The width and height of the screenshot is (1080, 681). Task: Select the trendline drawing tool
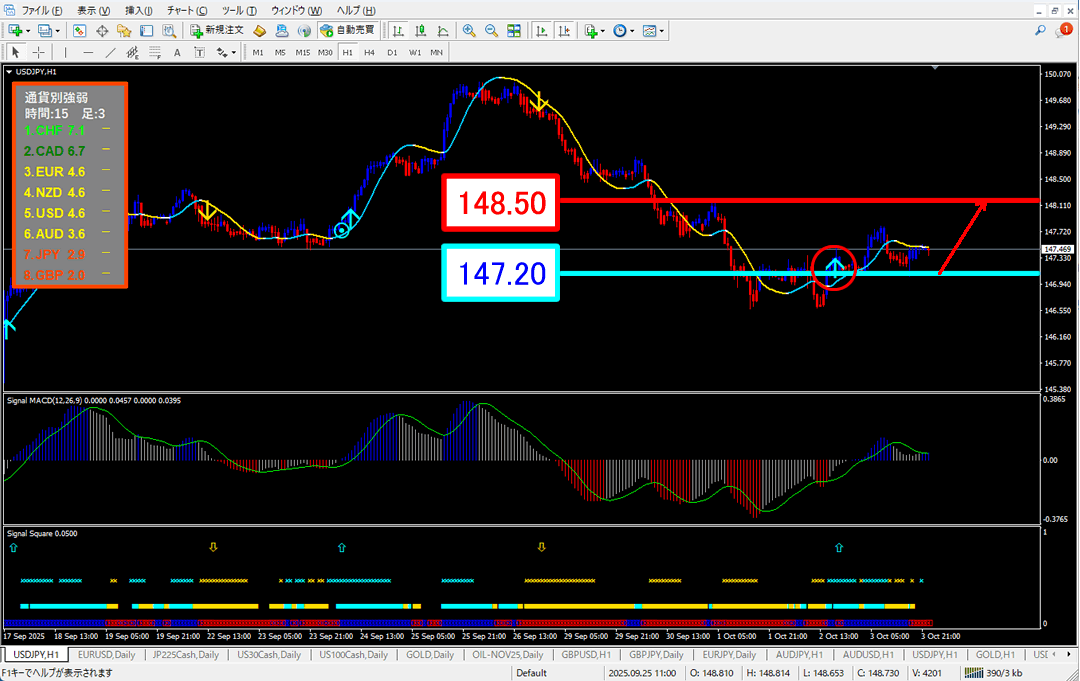[110, 52]
